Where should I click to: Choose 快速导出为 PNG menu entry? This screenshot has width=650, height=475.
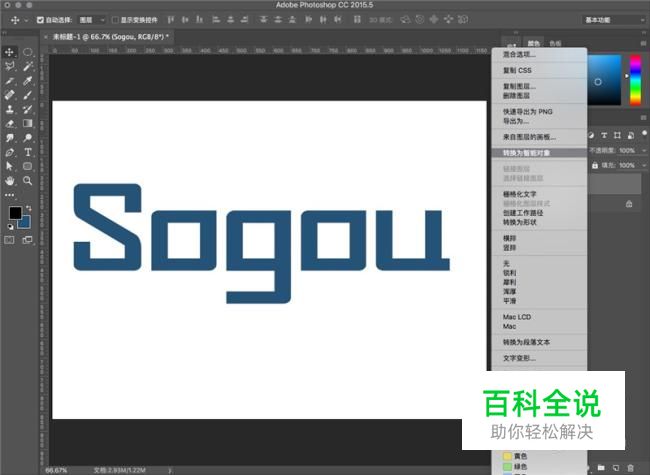pos(539,111)
